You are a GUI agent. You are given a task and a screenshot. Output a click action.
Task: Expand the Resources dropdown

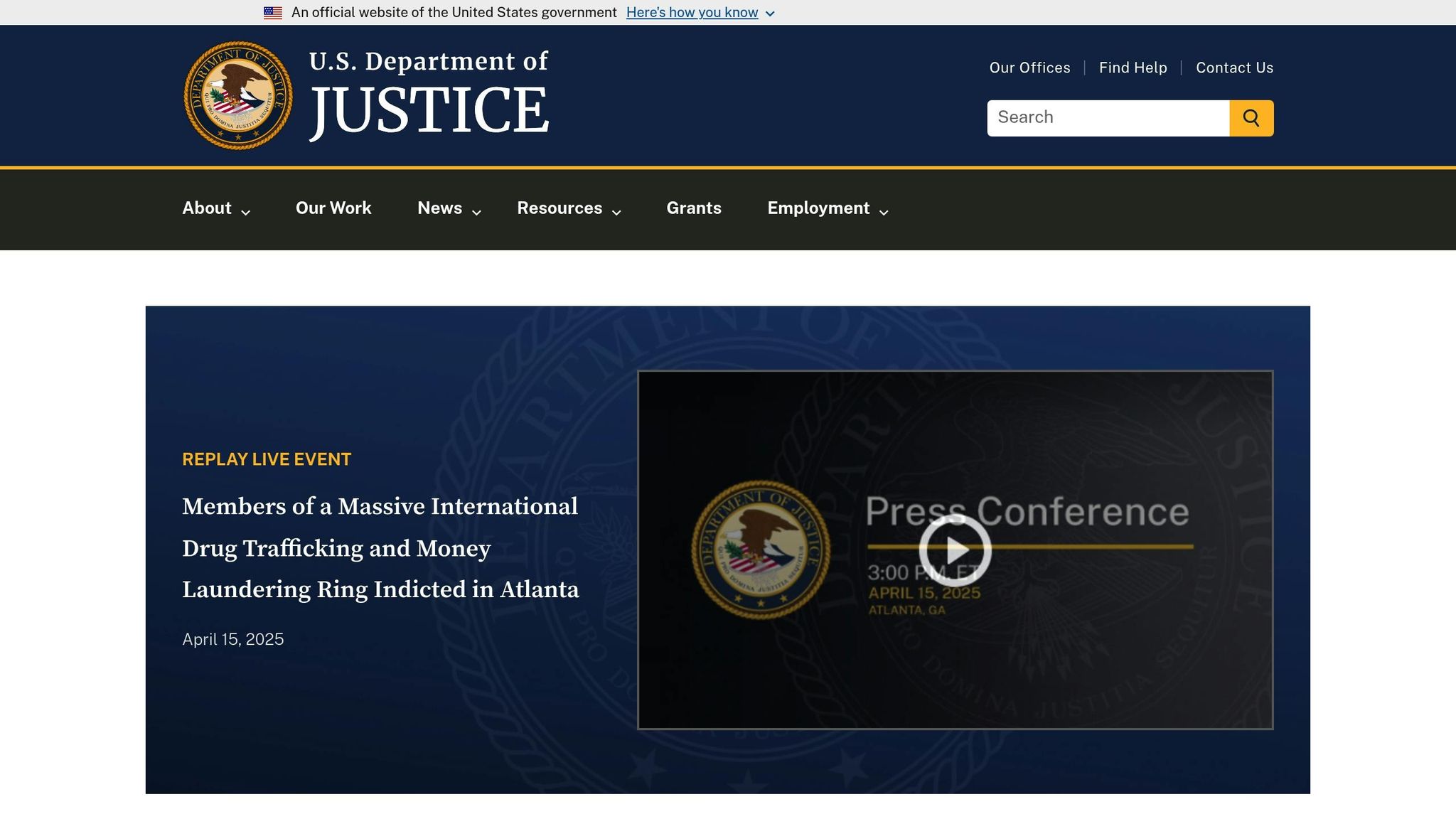tap(559, 208)
